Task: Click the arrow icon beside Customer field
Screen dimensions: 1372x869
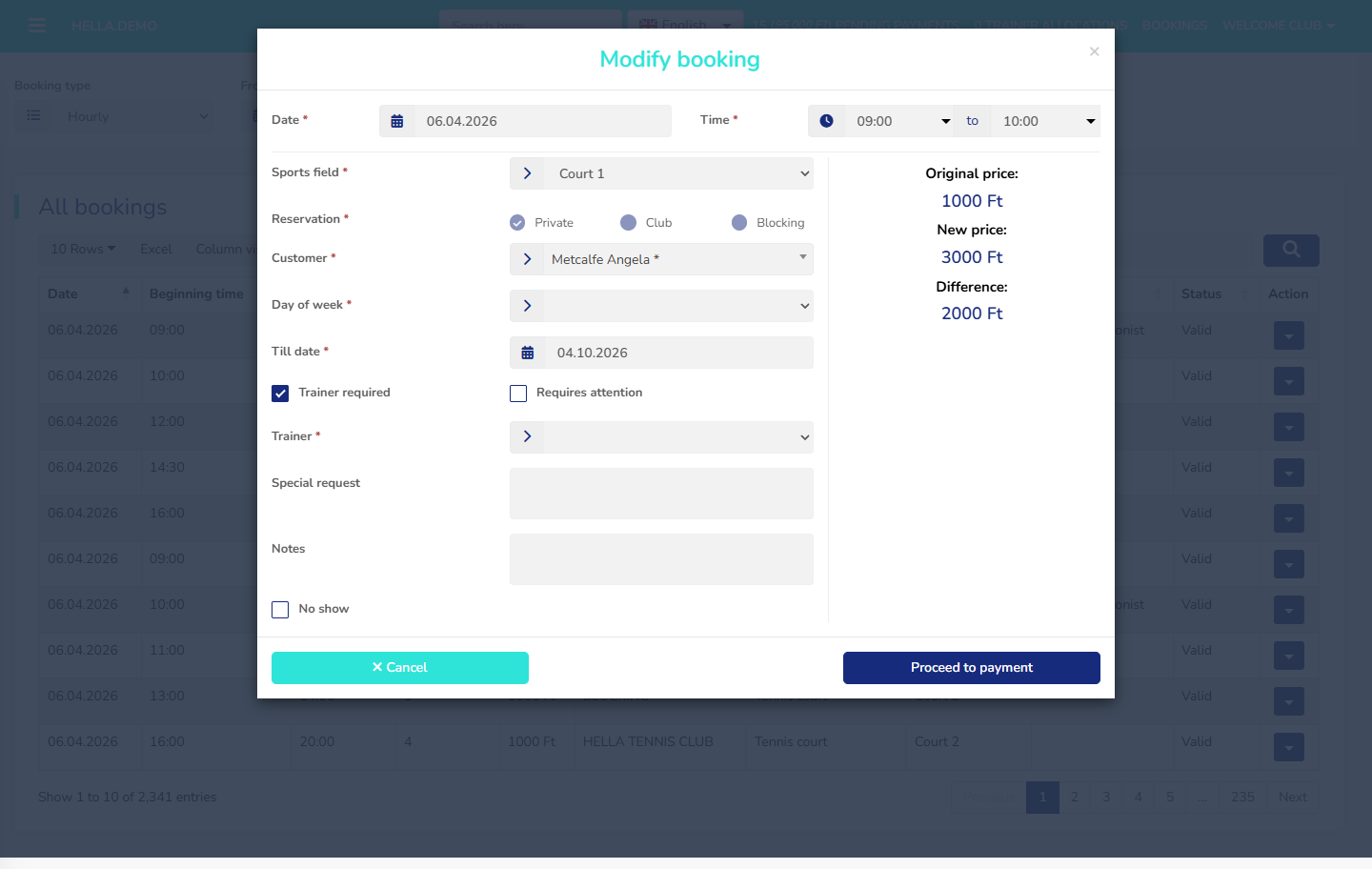Action: point(527,259)
